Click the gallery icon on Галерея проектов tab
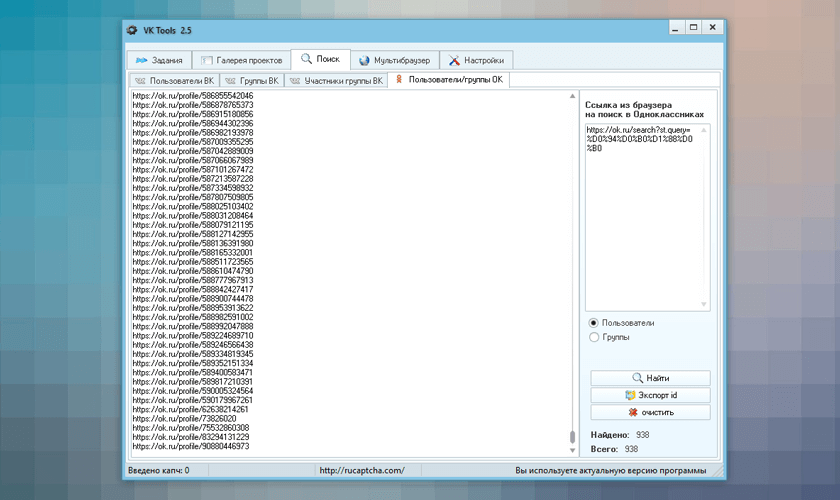840x500 pixels. point(206,61)
